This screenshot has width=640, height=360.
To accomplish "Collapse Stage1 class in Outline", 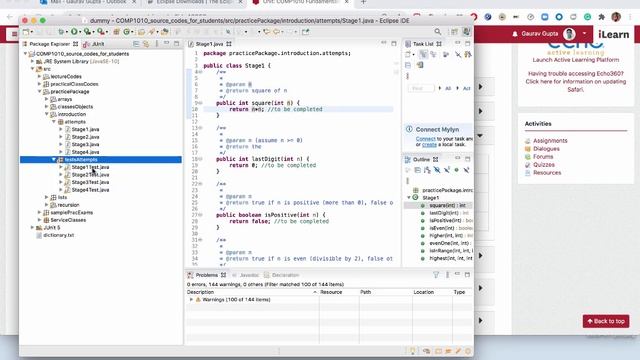I will coord(409,198).
